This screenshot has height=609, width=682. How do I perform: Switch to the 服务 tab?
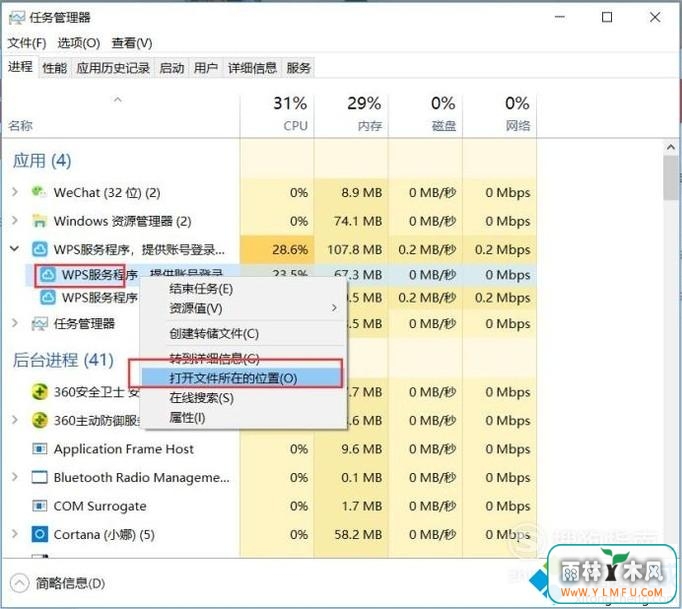click(298, 68)
